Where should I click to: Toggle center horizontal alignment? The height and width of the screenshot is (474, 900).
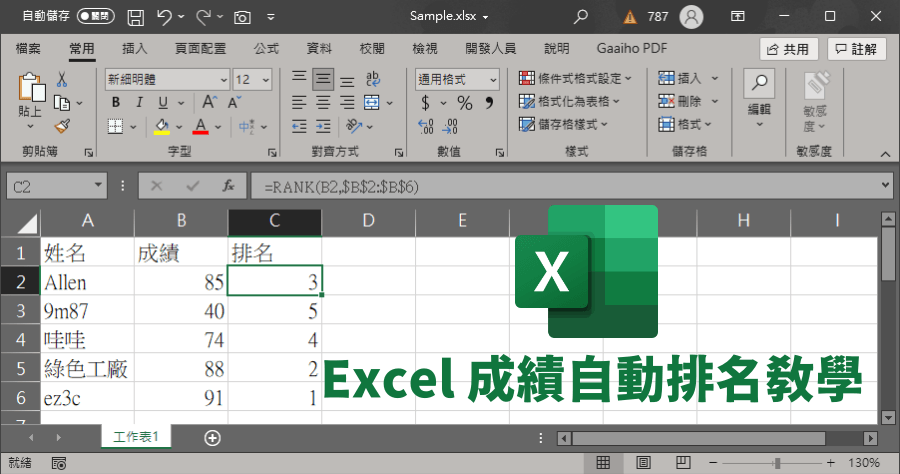pyautogui.click(x=323, y=103)
